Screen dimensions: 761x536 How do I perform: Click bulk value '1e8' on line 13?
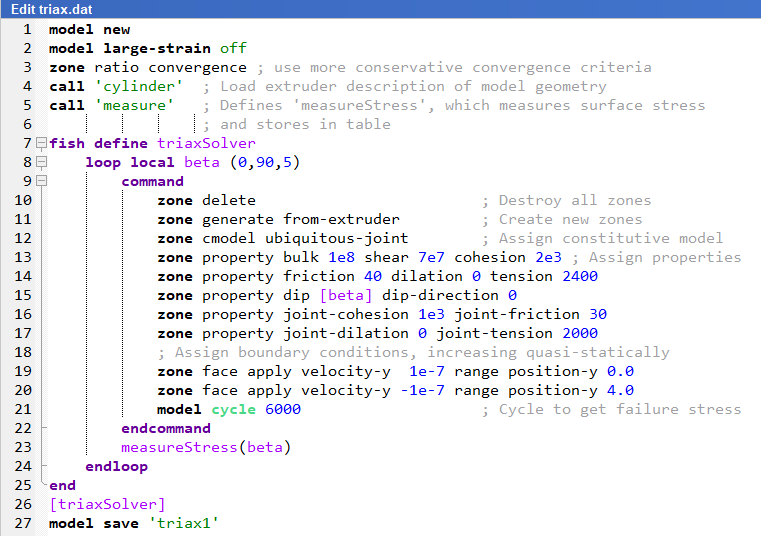(341, 257)
